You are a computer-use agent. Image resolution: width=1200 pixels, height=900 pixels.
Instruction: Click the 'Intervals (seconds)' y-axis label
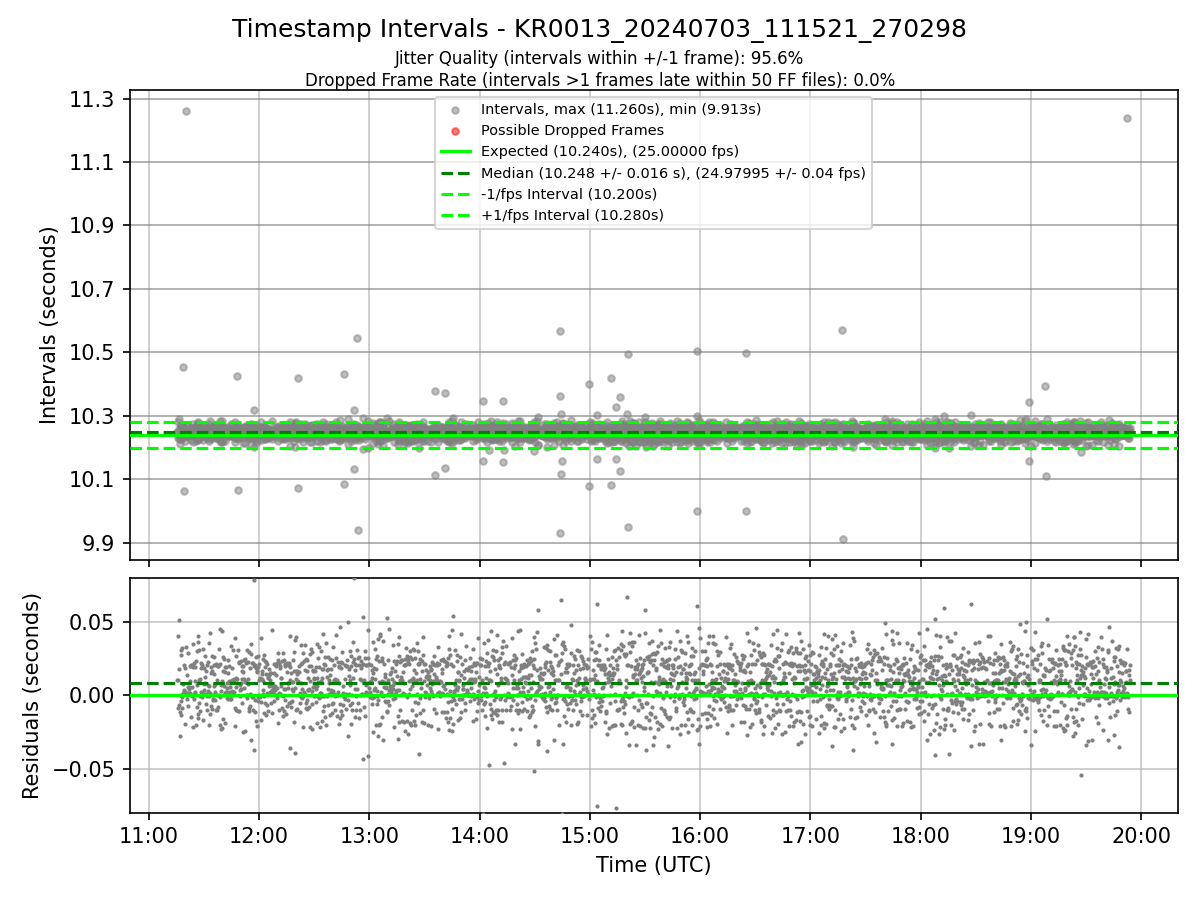coord(48,325)
